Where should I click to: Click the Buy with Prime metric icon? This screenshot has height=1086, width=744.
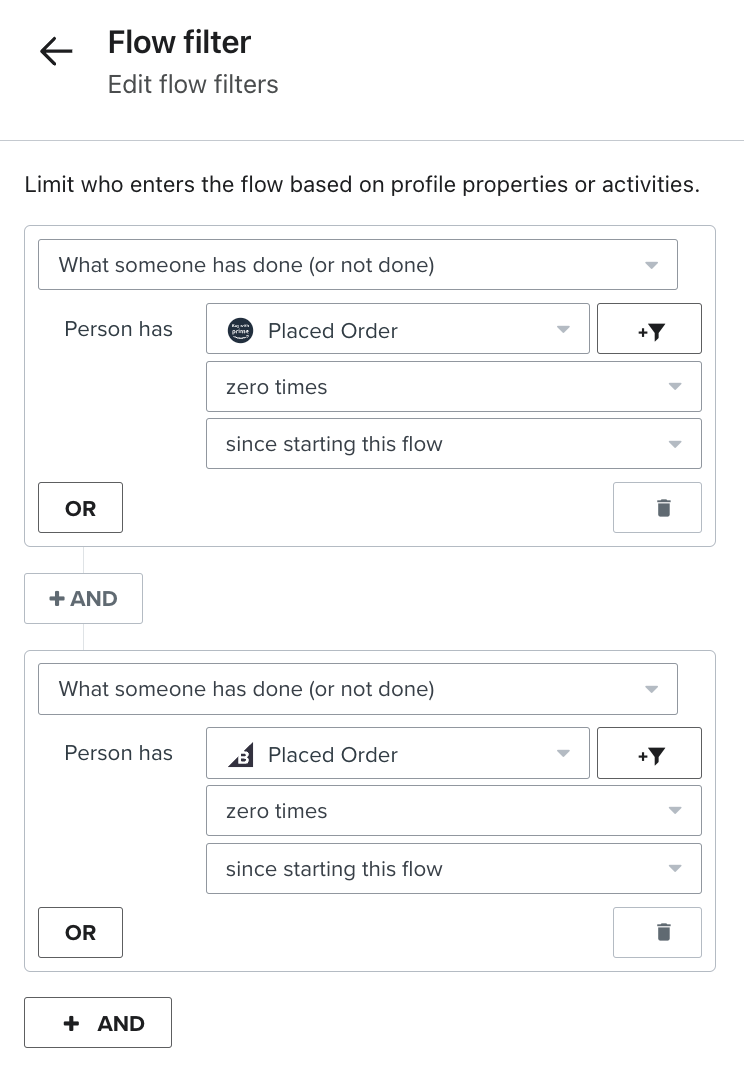[x=240, y=330]
